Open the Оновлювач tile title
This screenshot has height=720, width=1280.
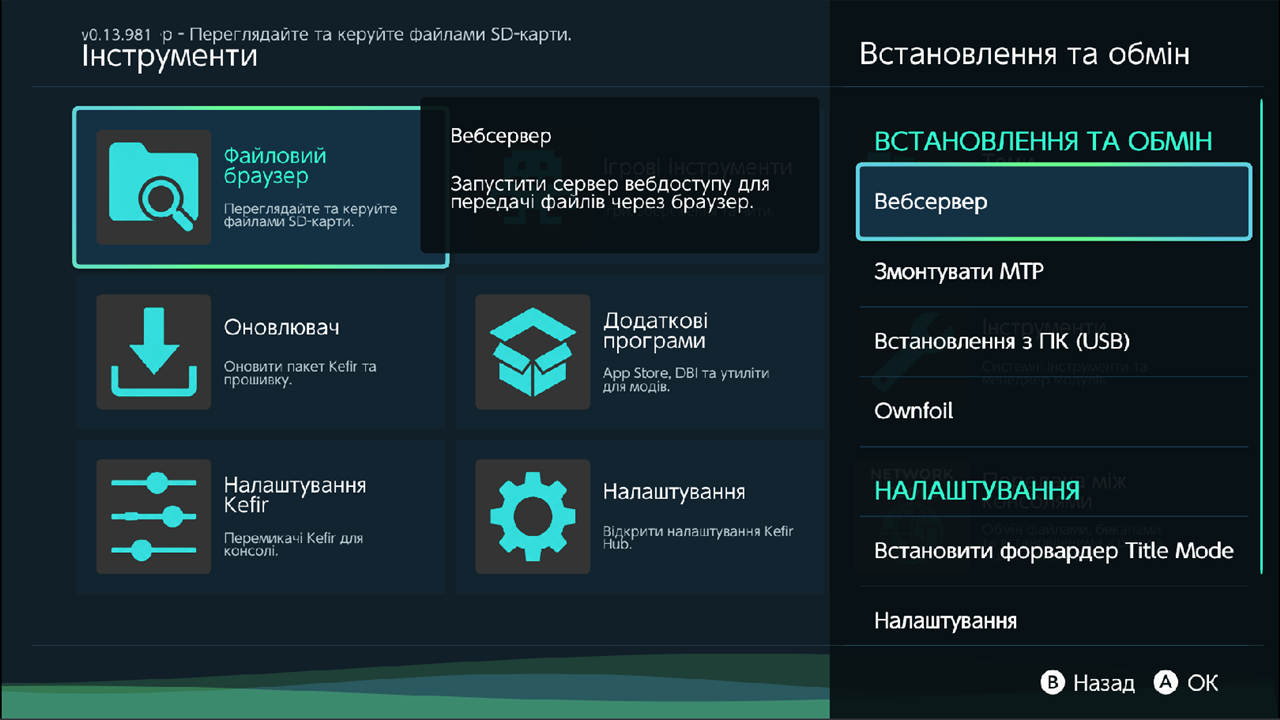(283, 328)
